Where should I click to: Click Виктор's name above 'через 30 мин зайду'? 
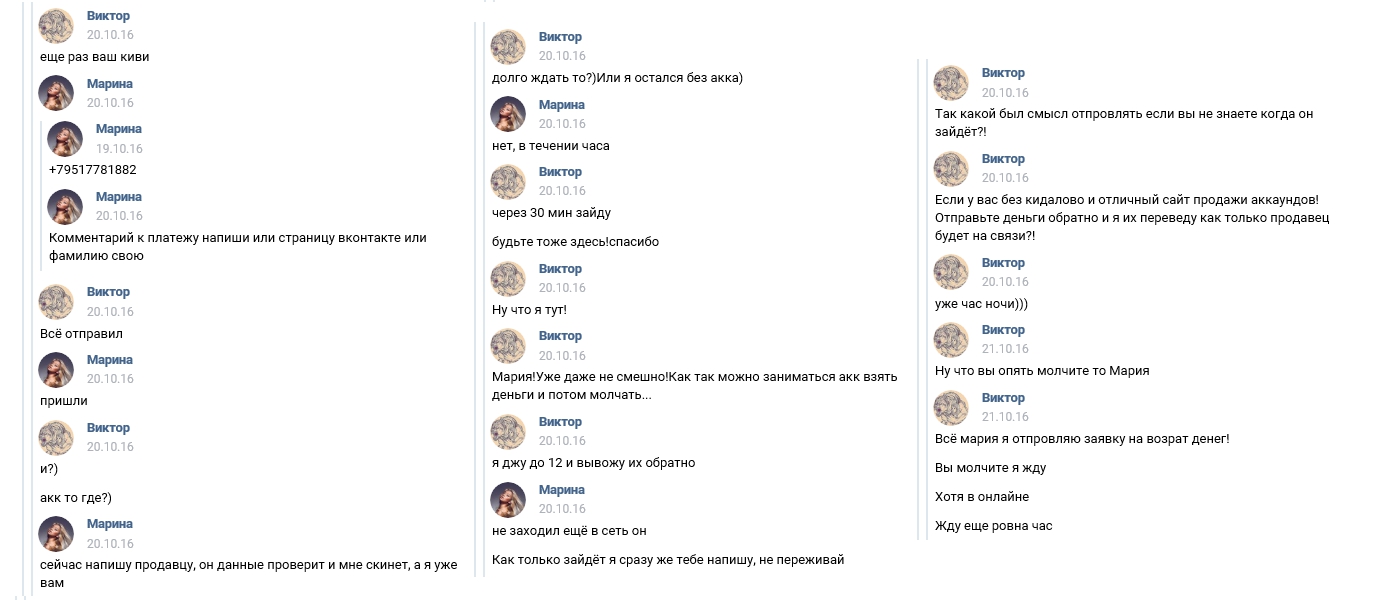point(560,172)
